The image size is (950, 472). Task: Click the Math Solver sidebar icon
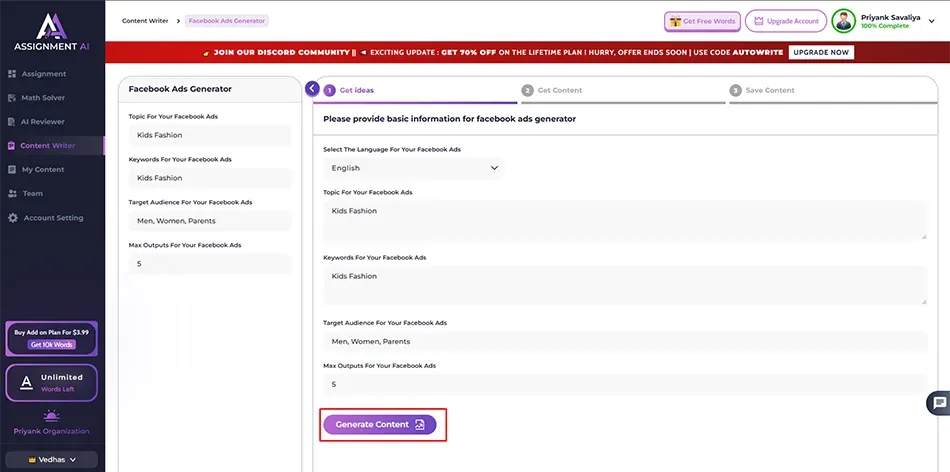click(x=12, y=98)
